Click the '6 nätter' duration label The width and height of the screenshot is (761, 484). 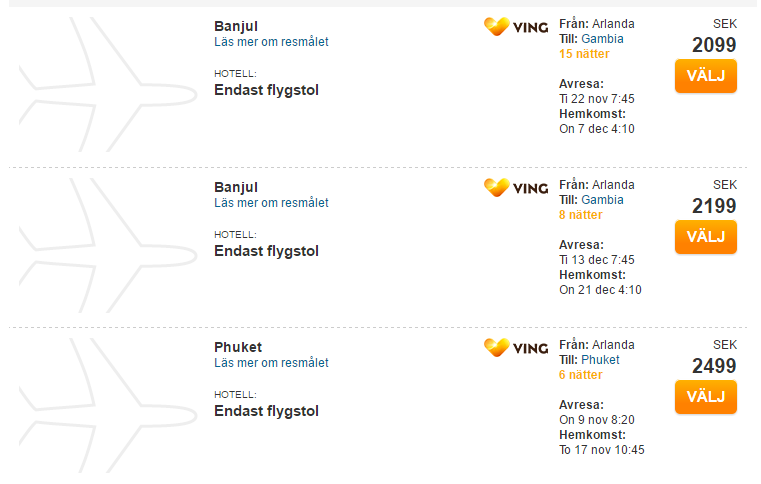pyautogui.click(x=580, y=375)
